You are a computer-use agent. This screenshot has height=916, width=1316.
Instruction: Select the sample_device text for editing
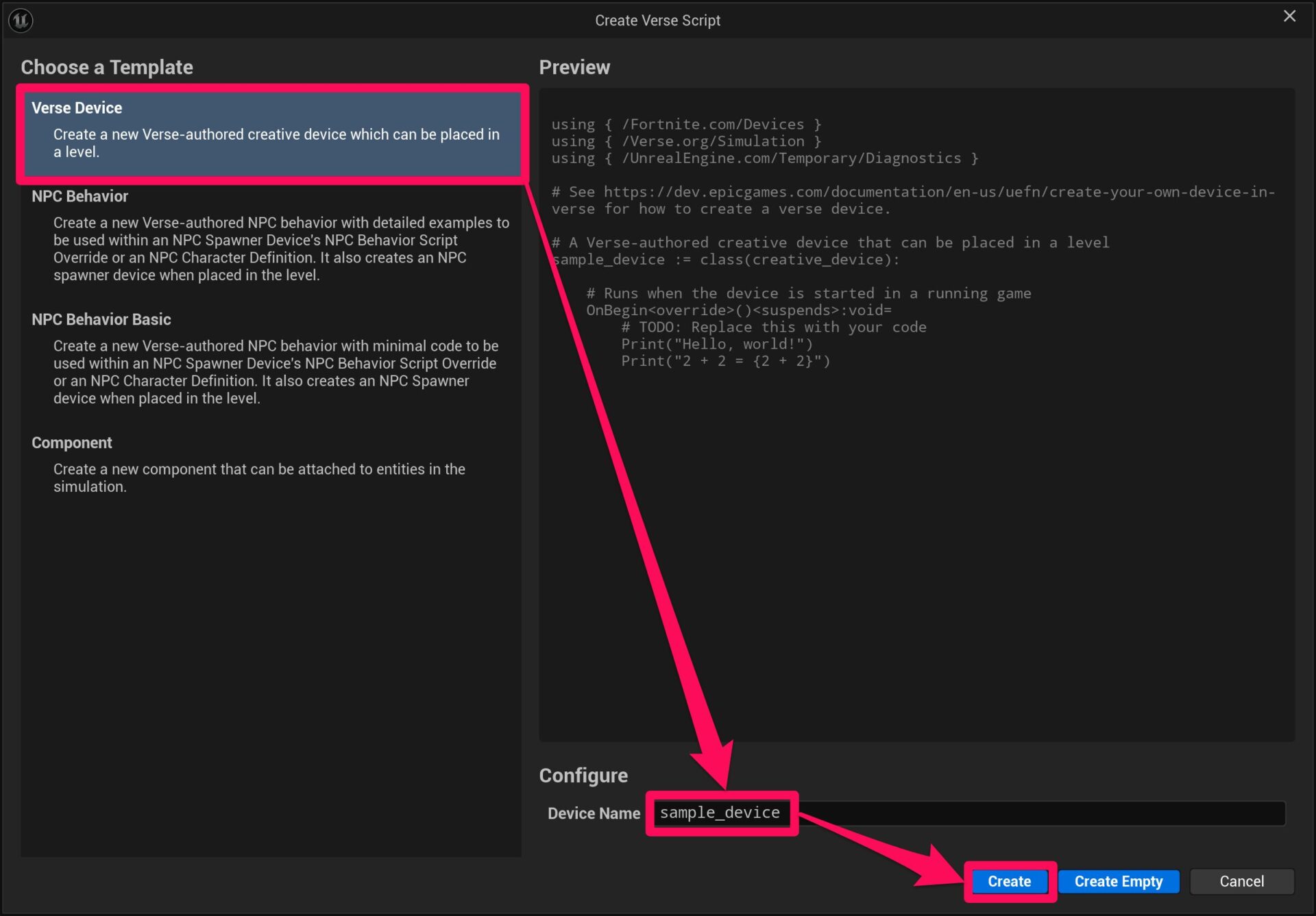(x=719, y=812)
